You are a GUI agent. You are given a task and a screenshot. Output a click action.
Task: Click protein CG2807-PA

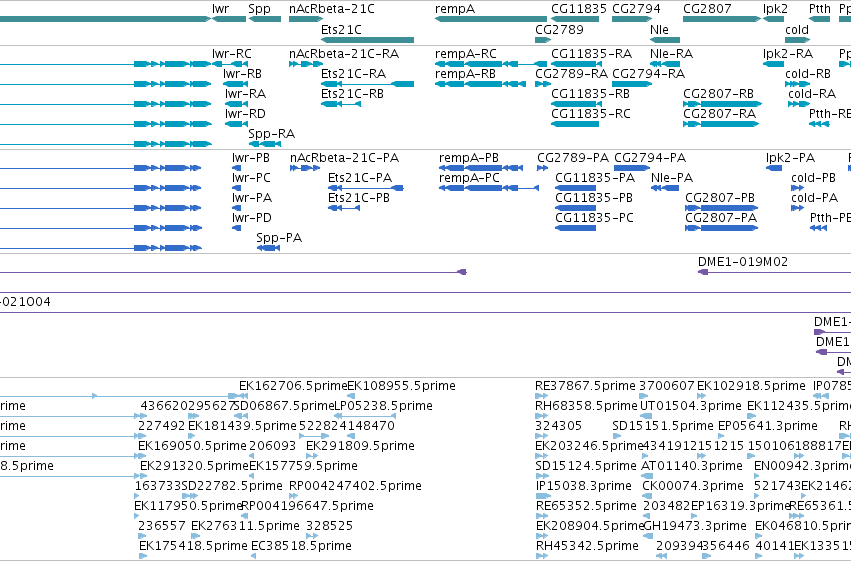[721, 218]
